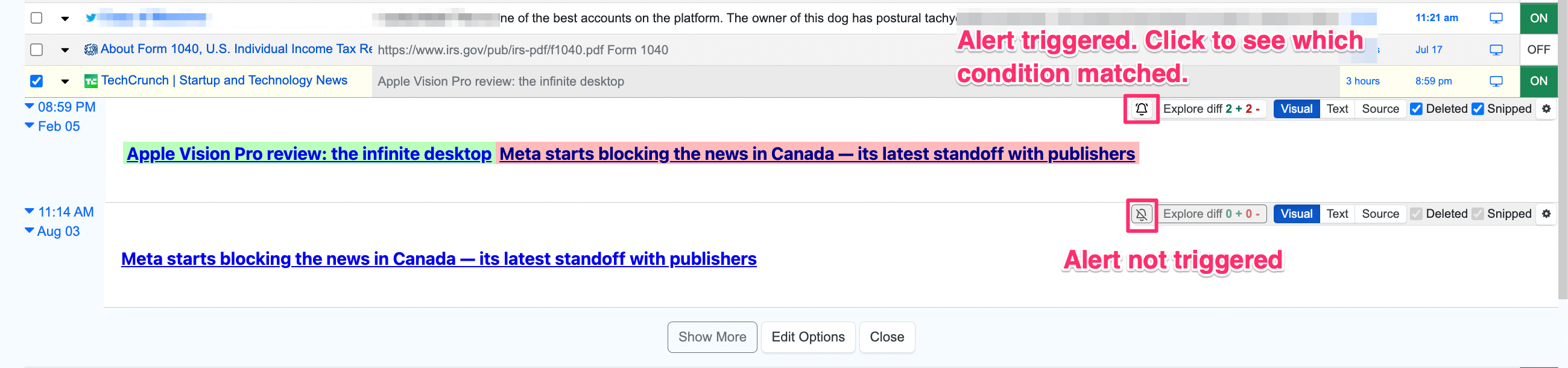Uncheck the TechCrunch row checkbox
This screenshot has height=368, width=1568.
point(37,81)
